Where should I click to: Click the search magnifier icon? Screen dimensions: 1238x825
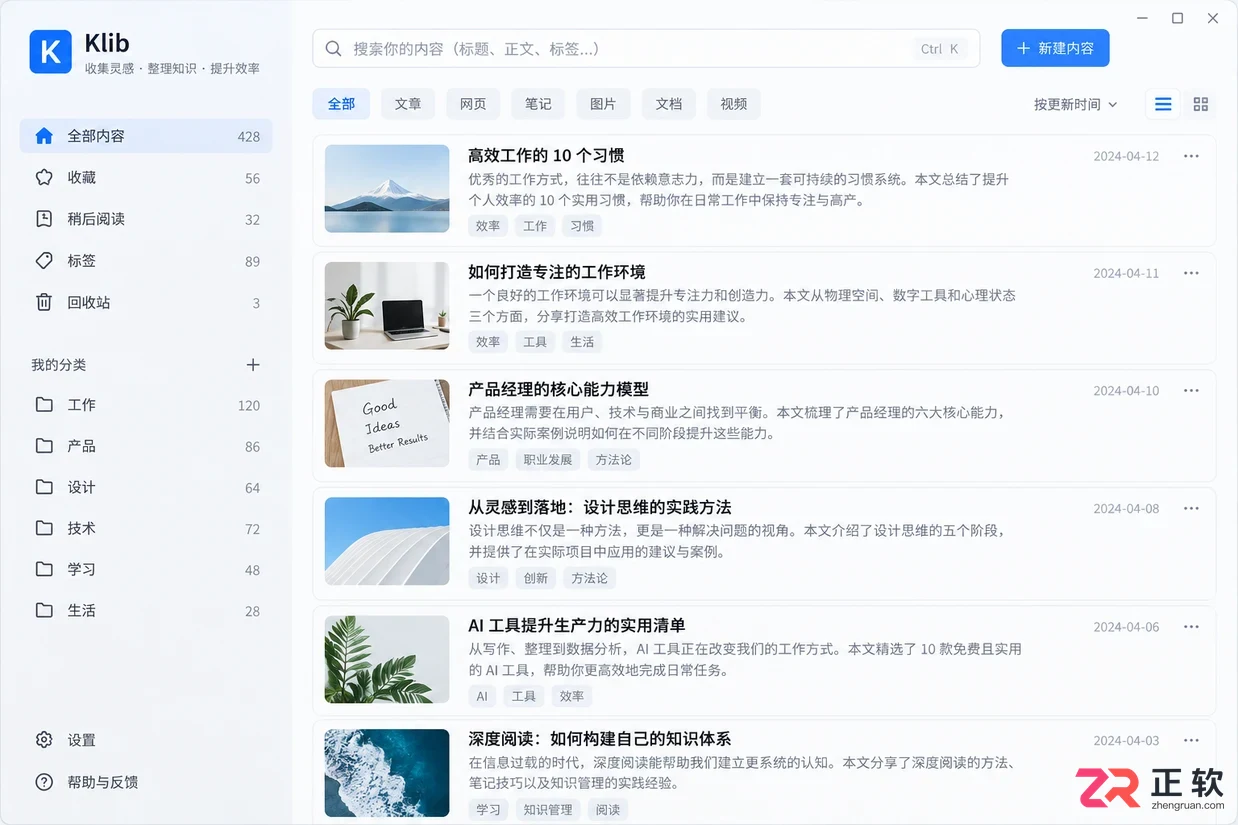334,49
